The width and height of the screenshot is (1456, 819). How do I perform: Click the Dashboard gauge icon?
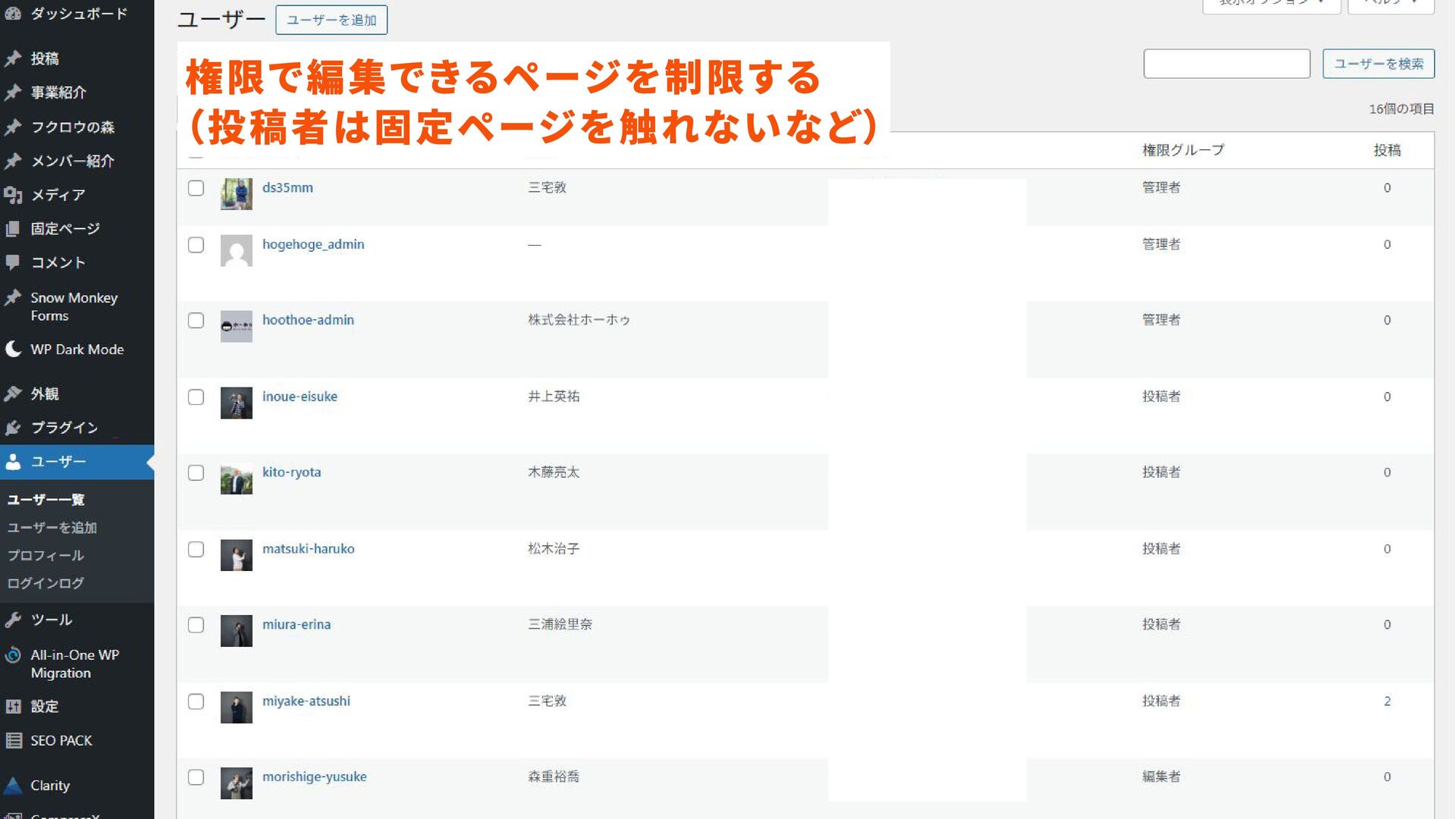tap(13, 13)
